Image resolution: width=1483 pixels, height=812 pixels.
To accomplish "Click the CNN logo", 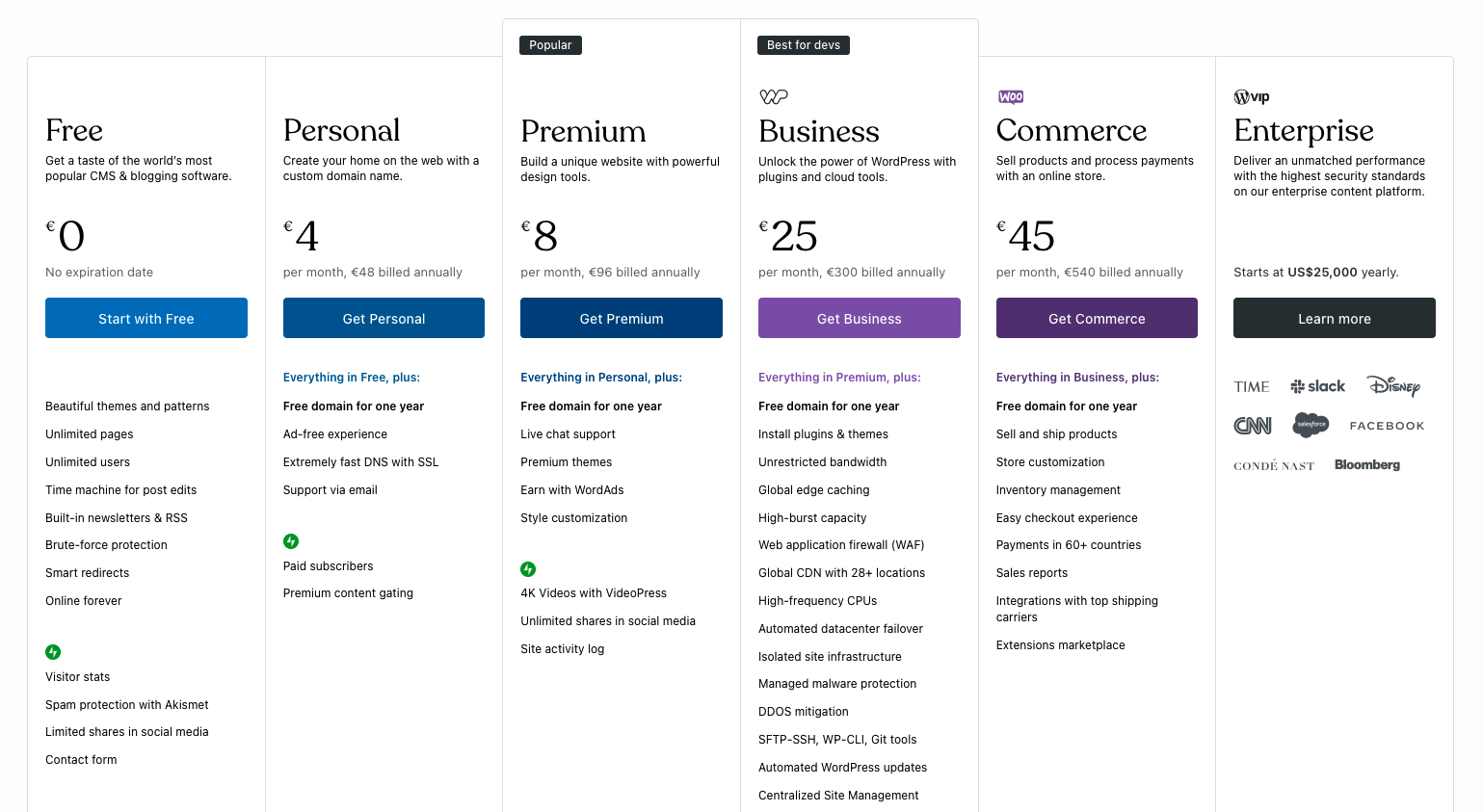I will [x=1253, y=426].
